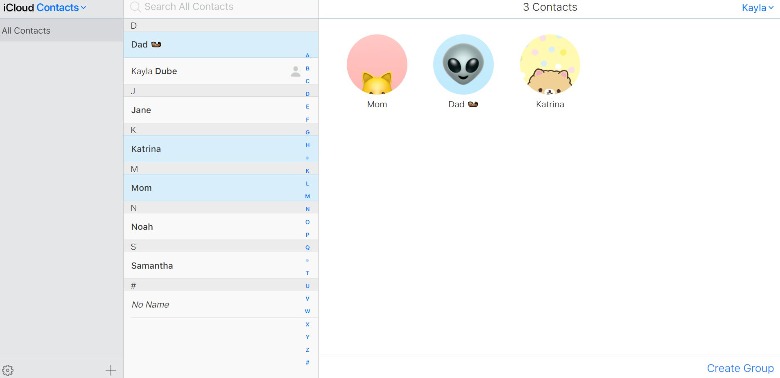Click the plus icon to add contact
Viewport: 780px width, 378px height.
110,371
